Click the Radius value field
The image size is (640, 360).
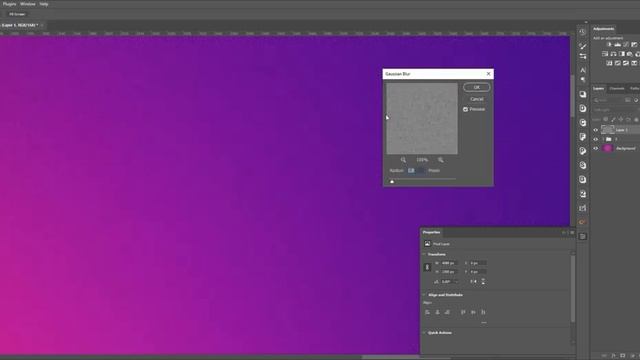tap(416, 171)
